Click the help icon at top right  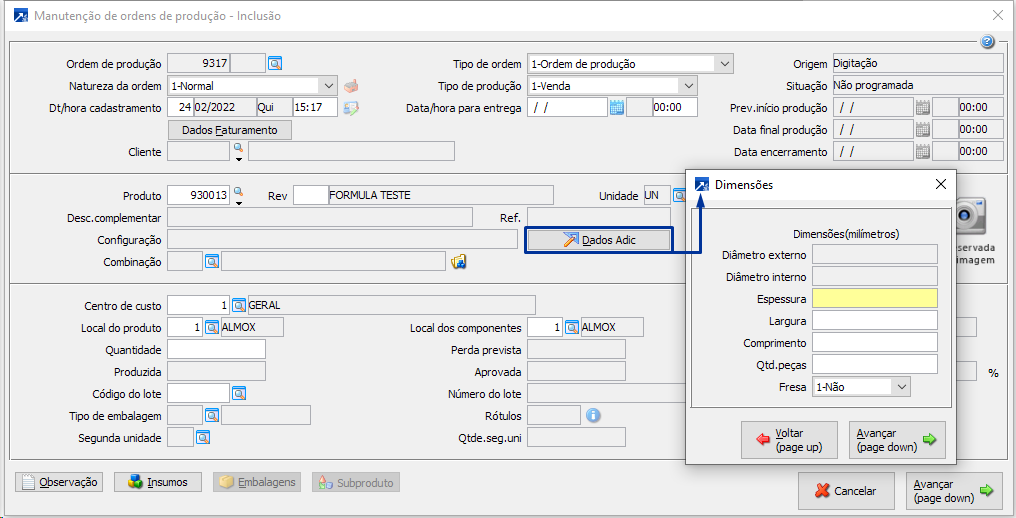click(x=987, y=42)
